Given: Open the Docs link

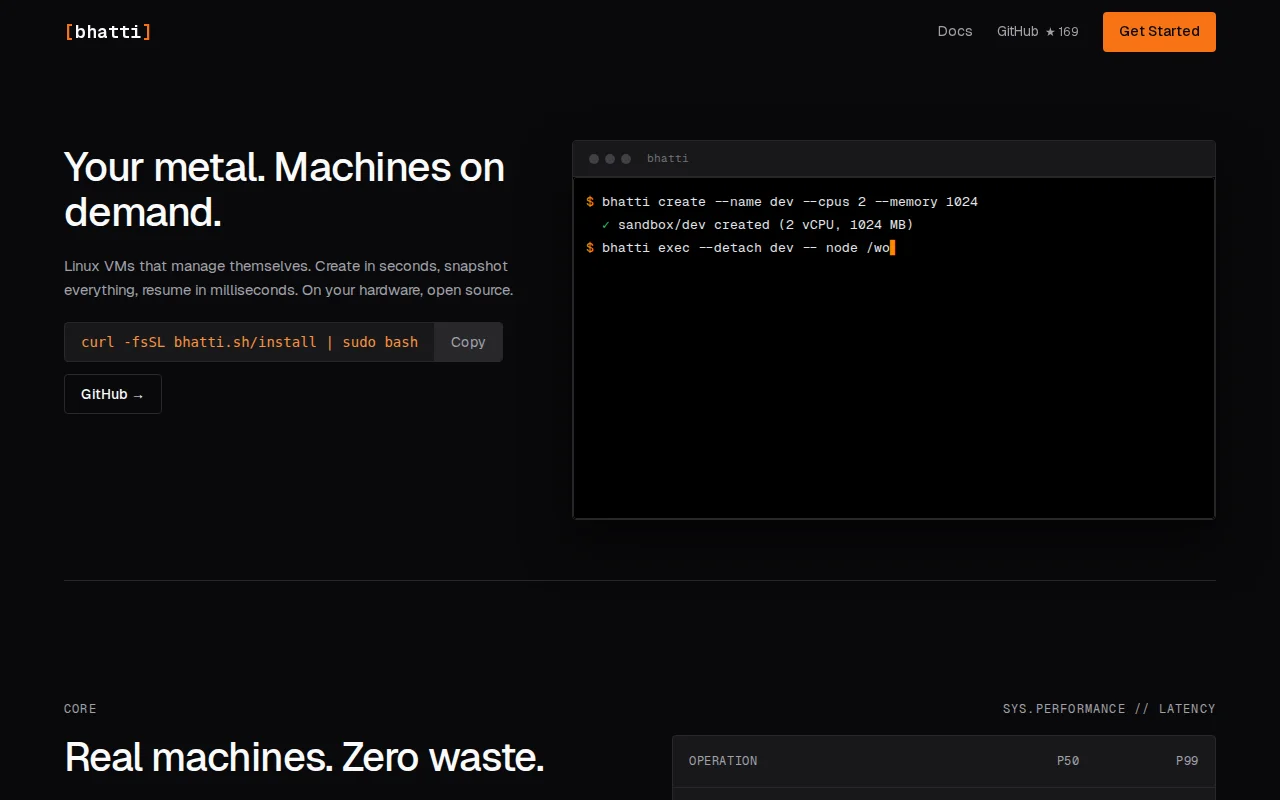Looking at the screenshot, I should [x=955, y=32].
